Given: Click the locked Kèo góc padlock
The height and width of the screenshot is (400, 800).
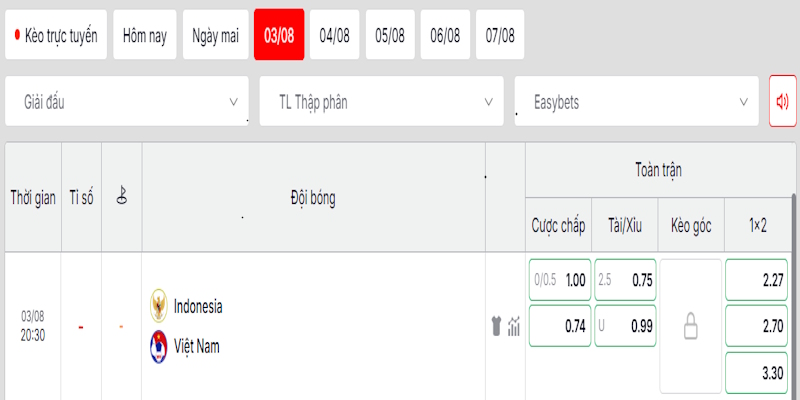Looking at the screenshot, I should pos(691,326).
